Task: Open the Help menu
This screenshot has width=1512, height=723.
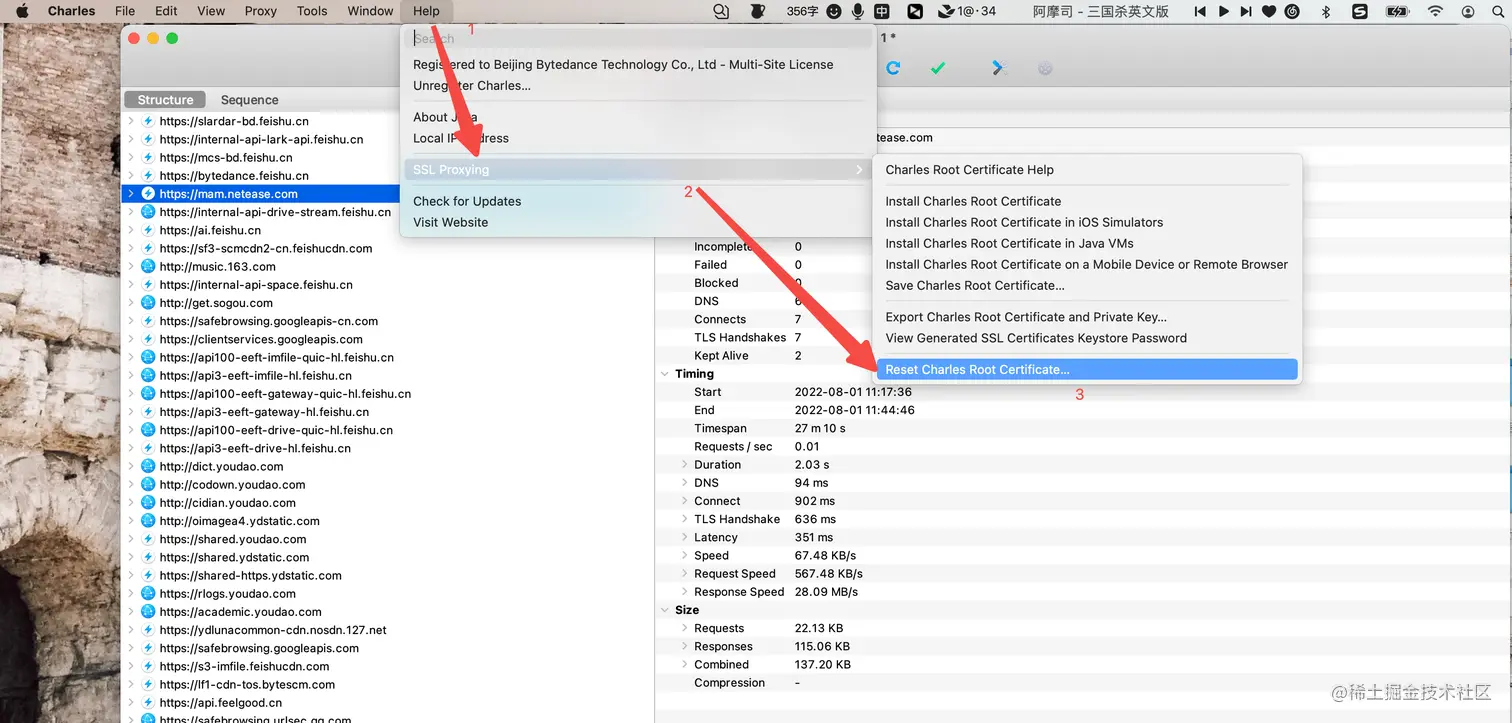Action: (426, 11)
